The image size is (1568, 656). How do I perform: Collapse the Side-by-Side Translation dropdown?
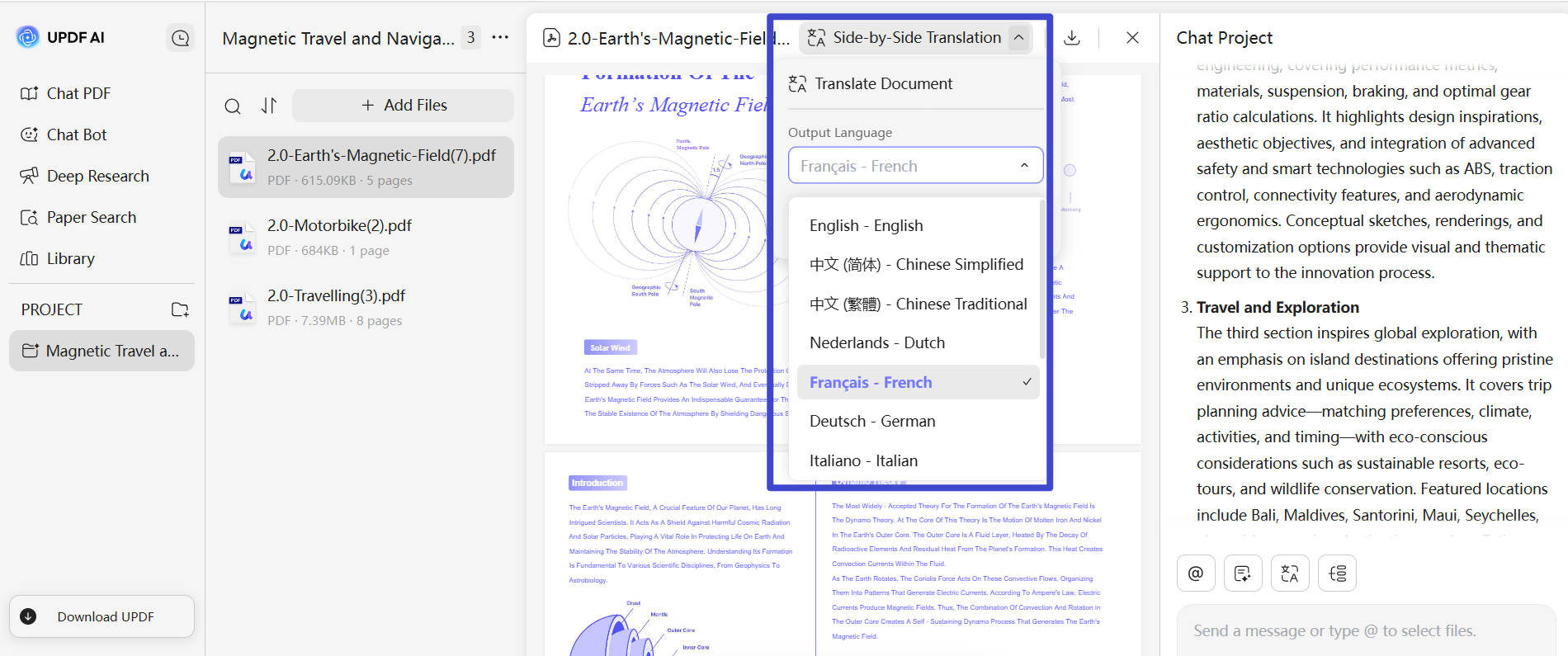[x=1019, y=38]
